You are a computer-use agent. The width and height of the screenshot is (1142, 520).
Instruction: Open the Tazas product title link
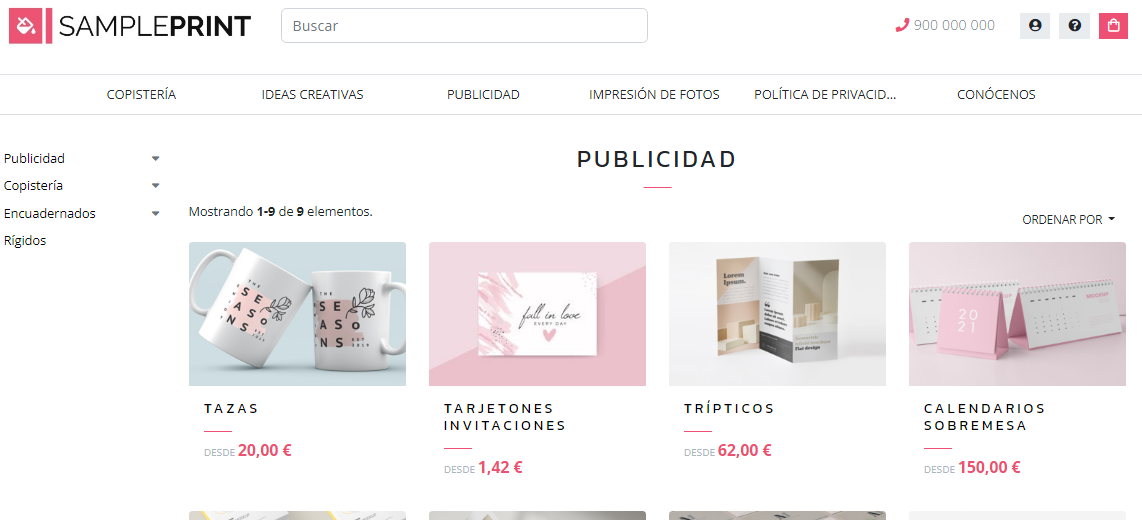pos(232,409)
